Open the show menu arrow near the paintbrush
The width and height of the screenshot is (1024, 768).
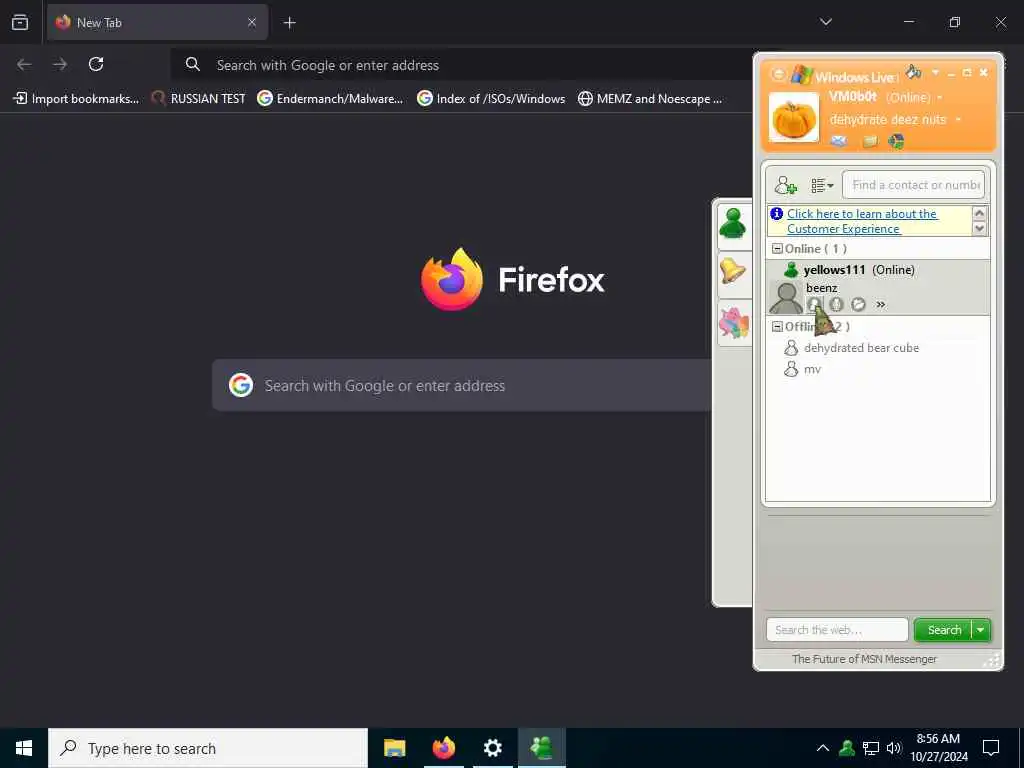pos(935,72)
